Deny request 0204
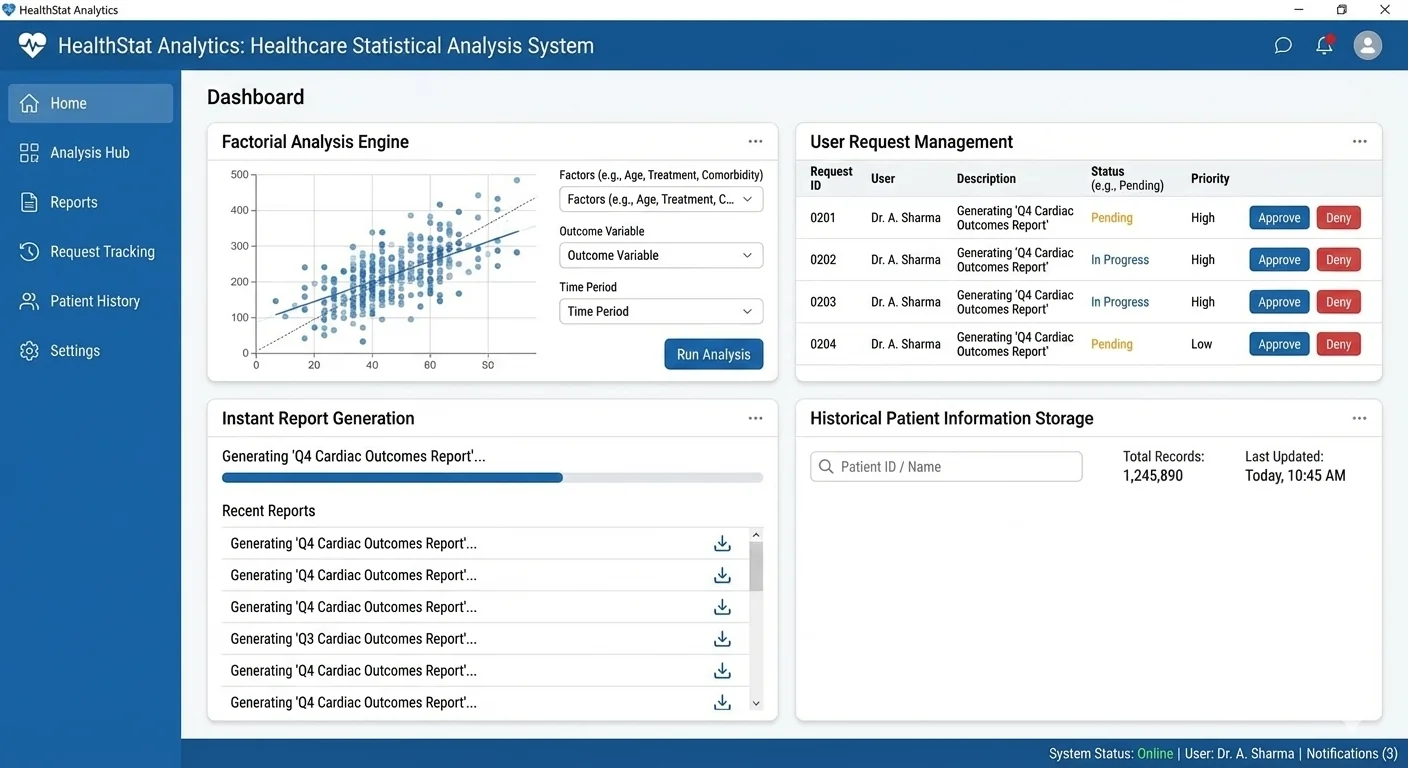The image size is (1408, 768). pyautogui.click(x=1338, y=344)
